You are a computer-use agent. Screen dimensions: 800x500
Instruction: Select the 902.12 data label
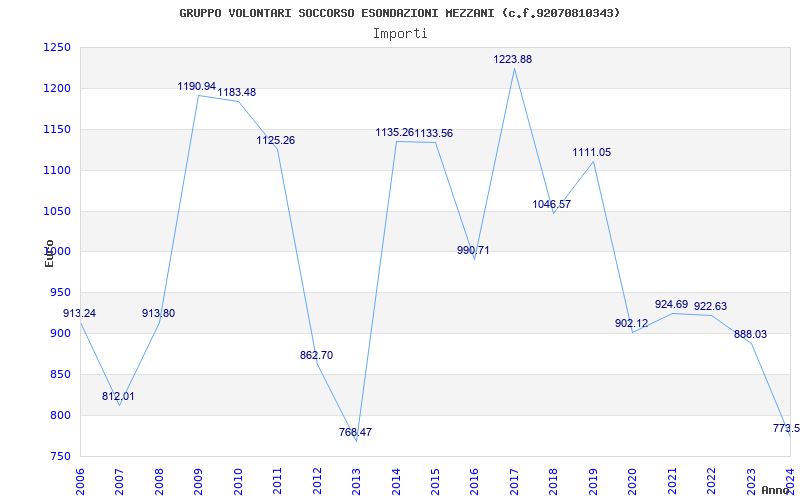click(x=632, y=323)
